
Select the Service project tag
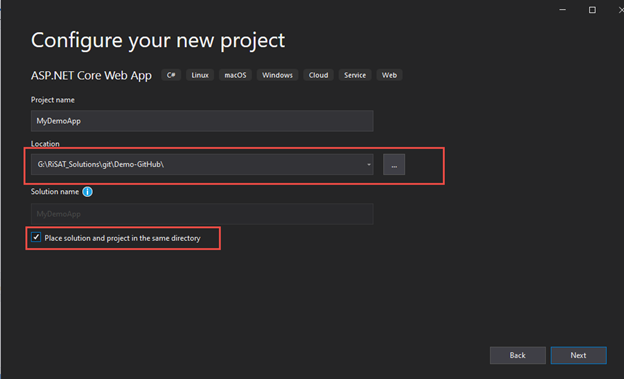tap(355, 75)
